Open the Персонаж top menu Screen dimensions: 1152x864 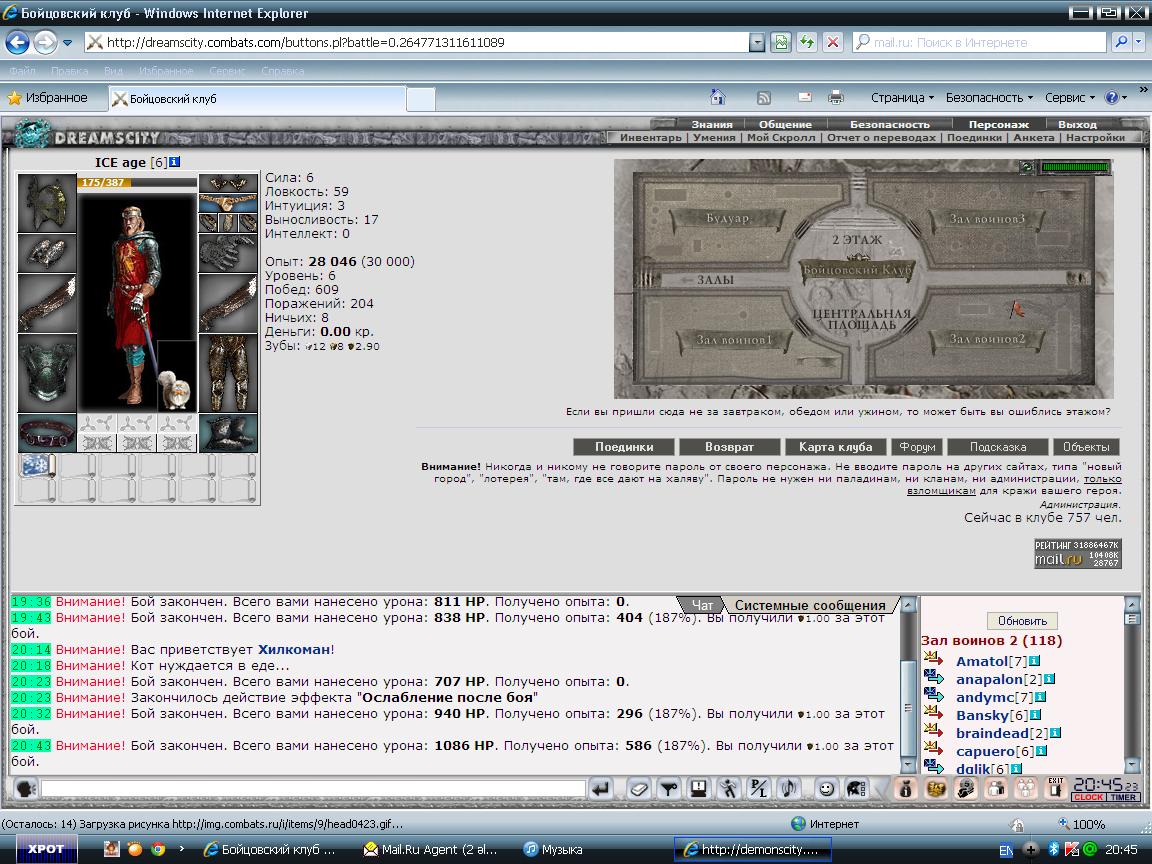pyautogui.click(x=998, y=124)
